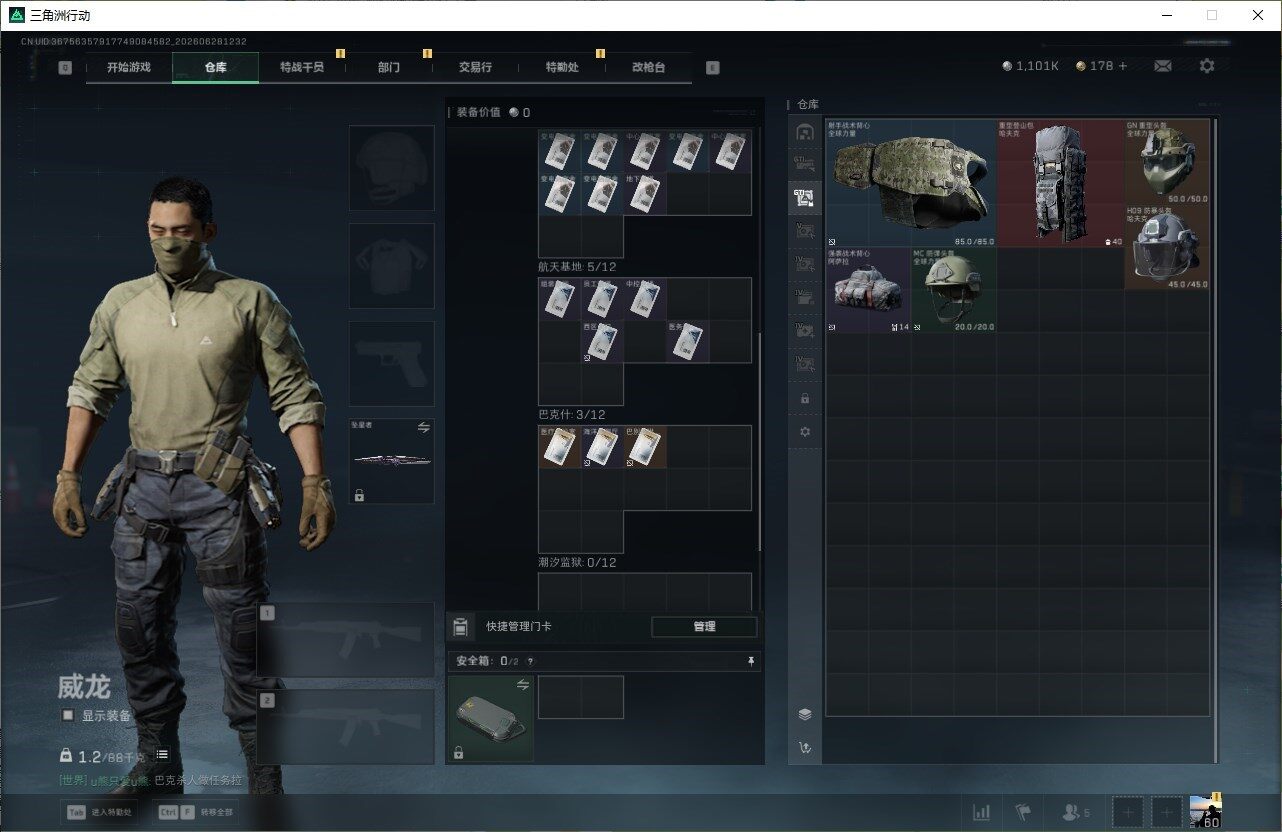Open the 特战干员 tab
The height and width of the screenshot is (832, 1282).
[301, 67]
